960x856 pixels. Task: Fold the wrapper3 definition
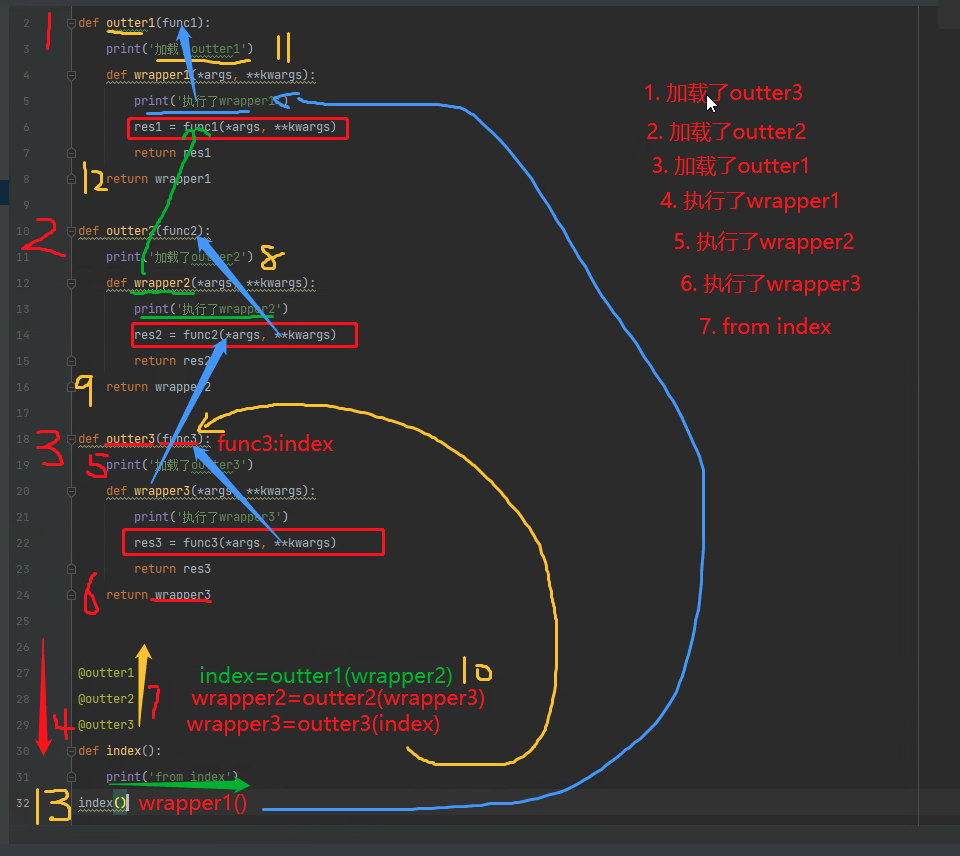click(71, 491)
